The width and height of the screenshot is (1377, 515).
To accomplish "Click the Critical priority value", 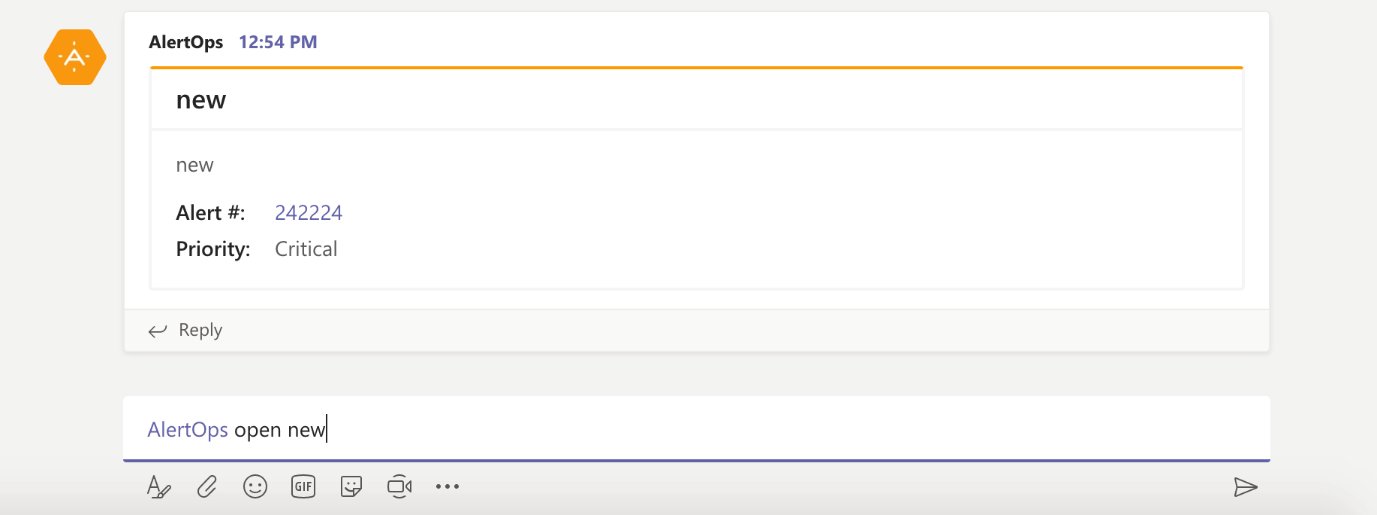I will 306,249.
